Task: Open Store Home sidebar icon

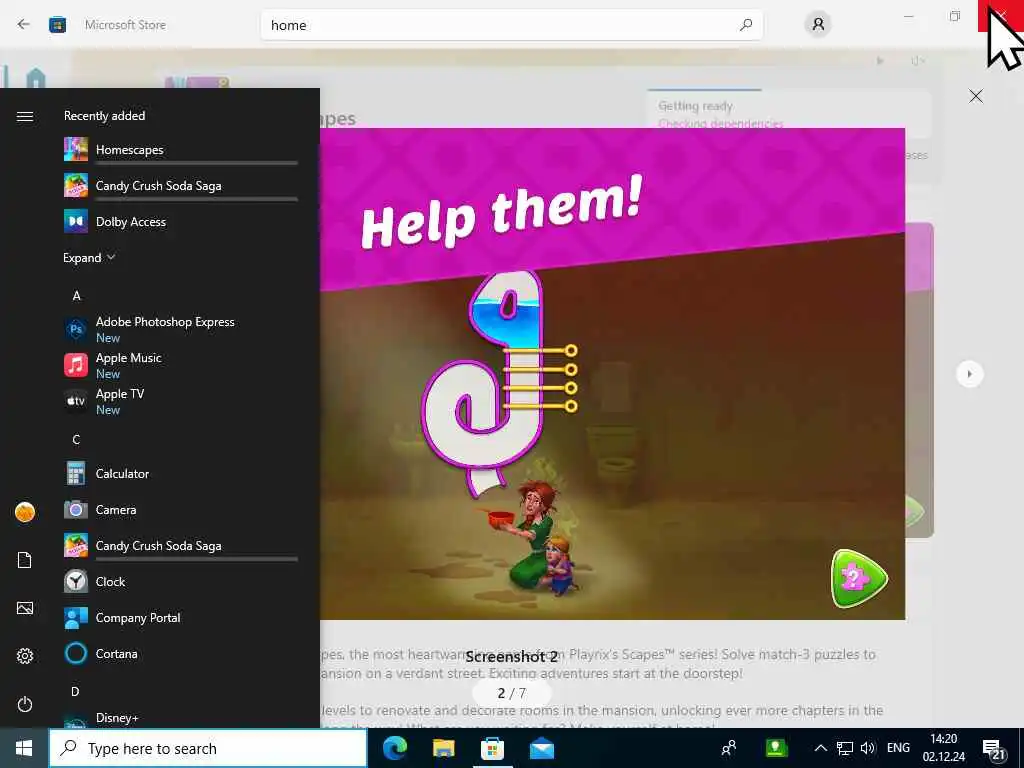Action: 36,78
